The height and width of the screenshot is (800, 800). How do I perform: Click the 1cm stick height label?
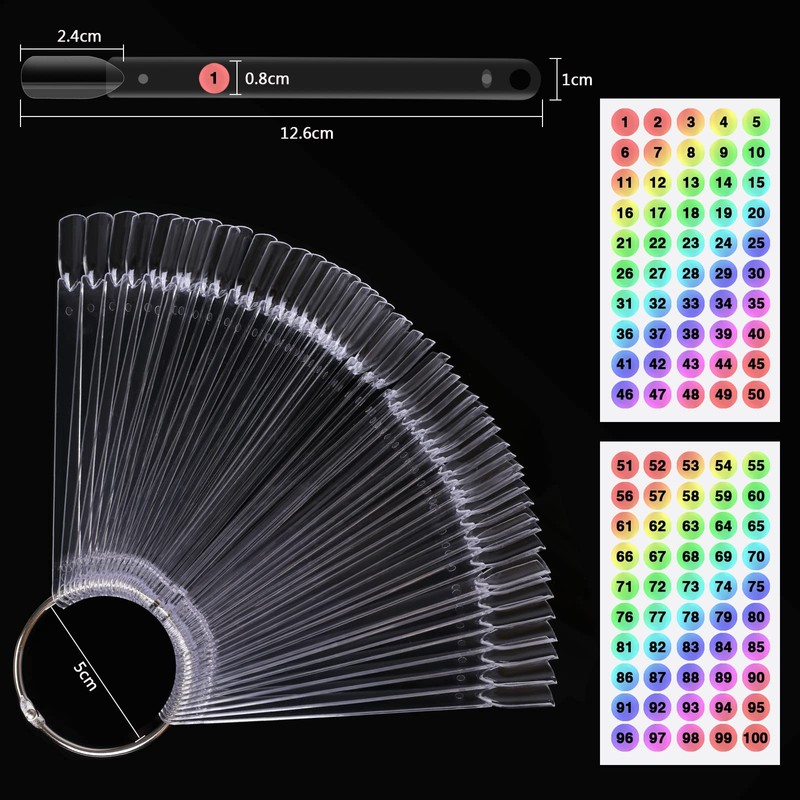click(576, 80)
